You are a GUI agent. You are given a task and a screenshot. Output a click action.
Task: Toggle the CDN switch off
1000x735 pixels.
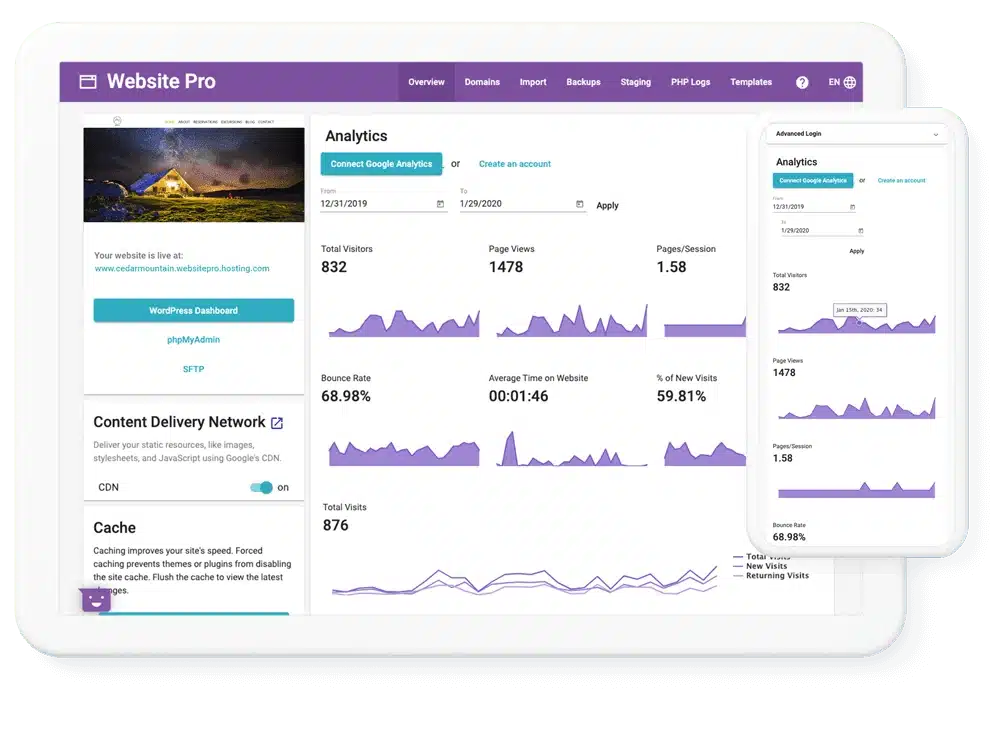tap(261, 488)
